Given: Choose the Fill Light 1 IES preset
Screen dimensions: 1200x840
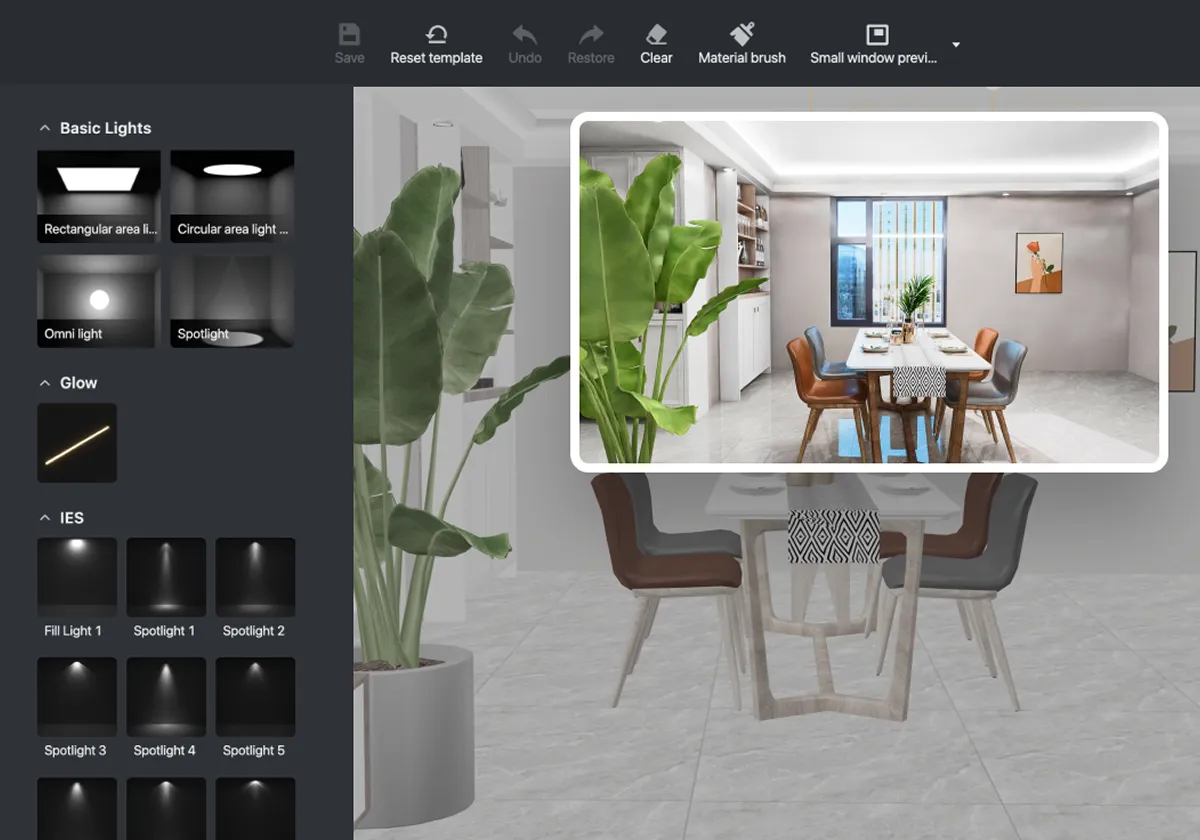Looking at the screenshot, I should (77, 578).
